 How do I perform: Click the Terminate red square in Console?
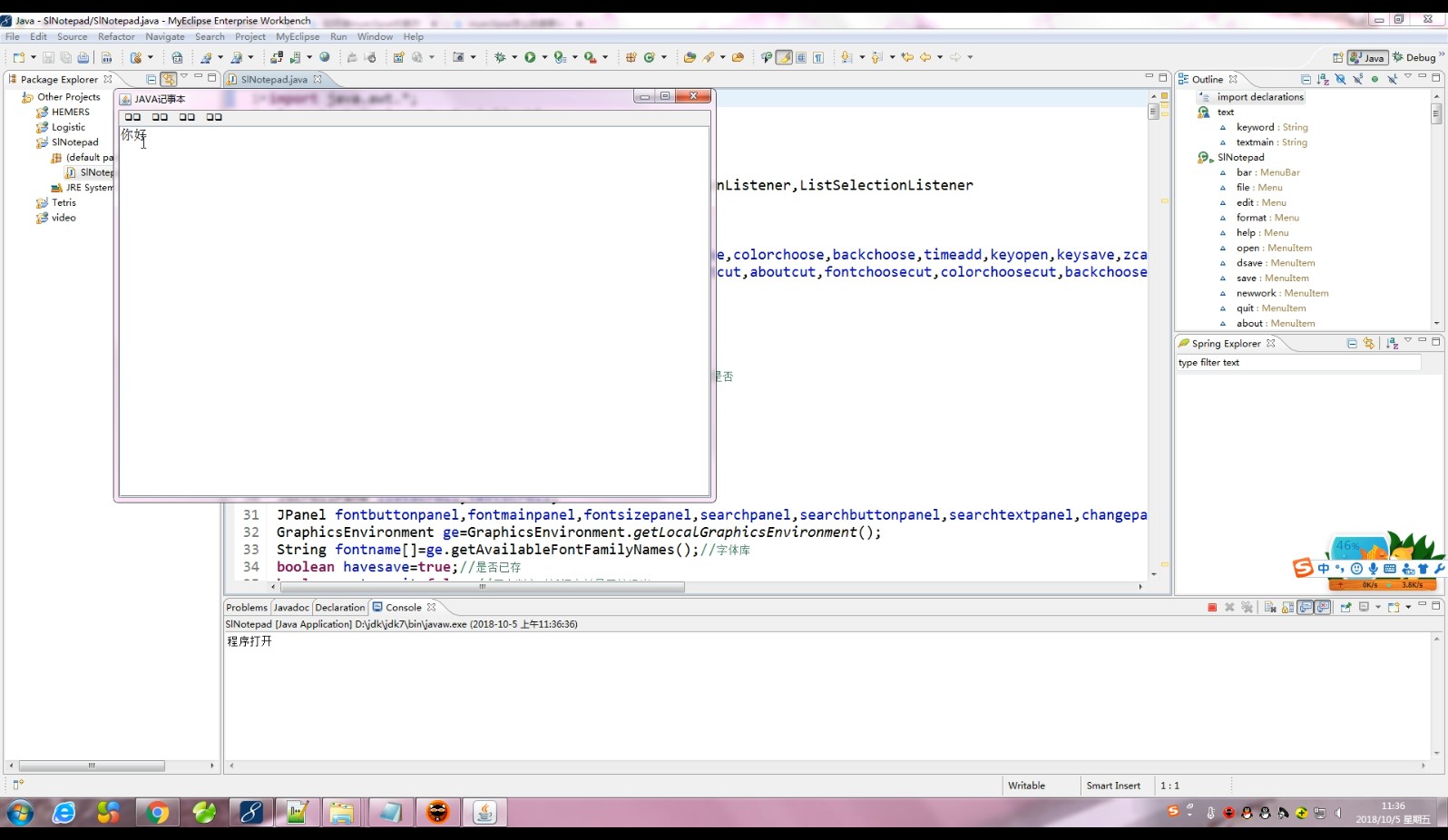coord(1212,607)
